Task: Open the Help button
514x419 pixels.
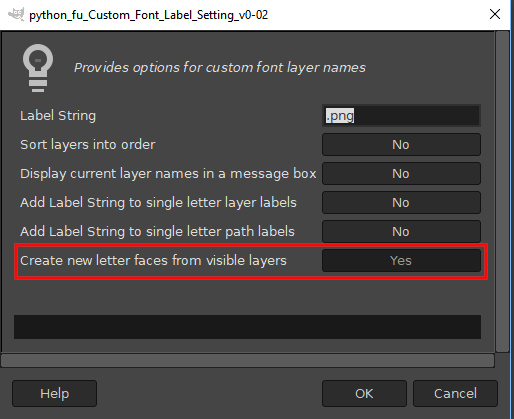Action: 55,394
